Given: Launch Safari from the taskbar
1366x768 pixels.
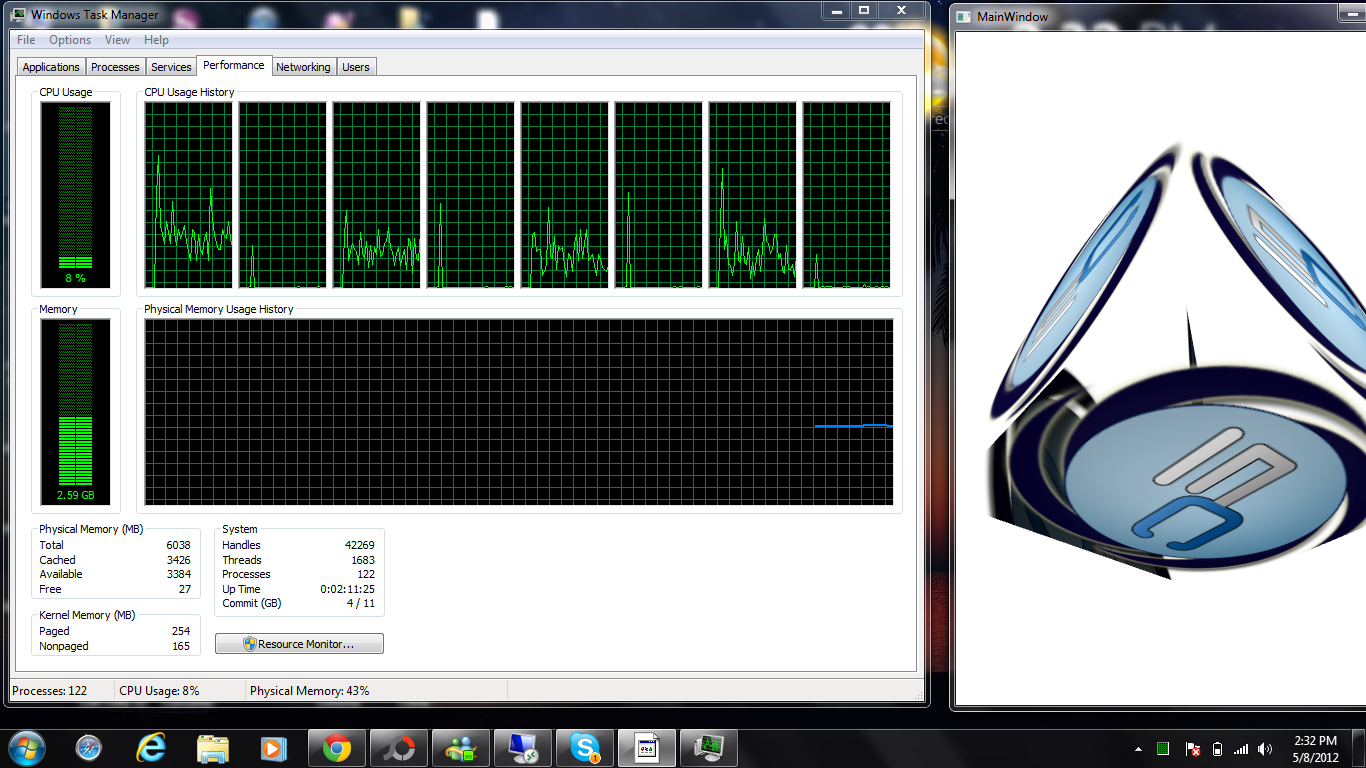Looking at the screenshot, I should [89, 747].
